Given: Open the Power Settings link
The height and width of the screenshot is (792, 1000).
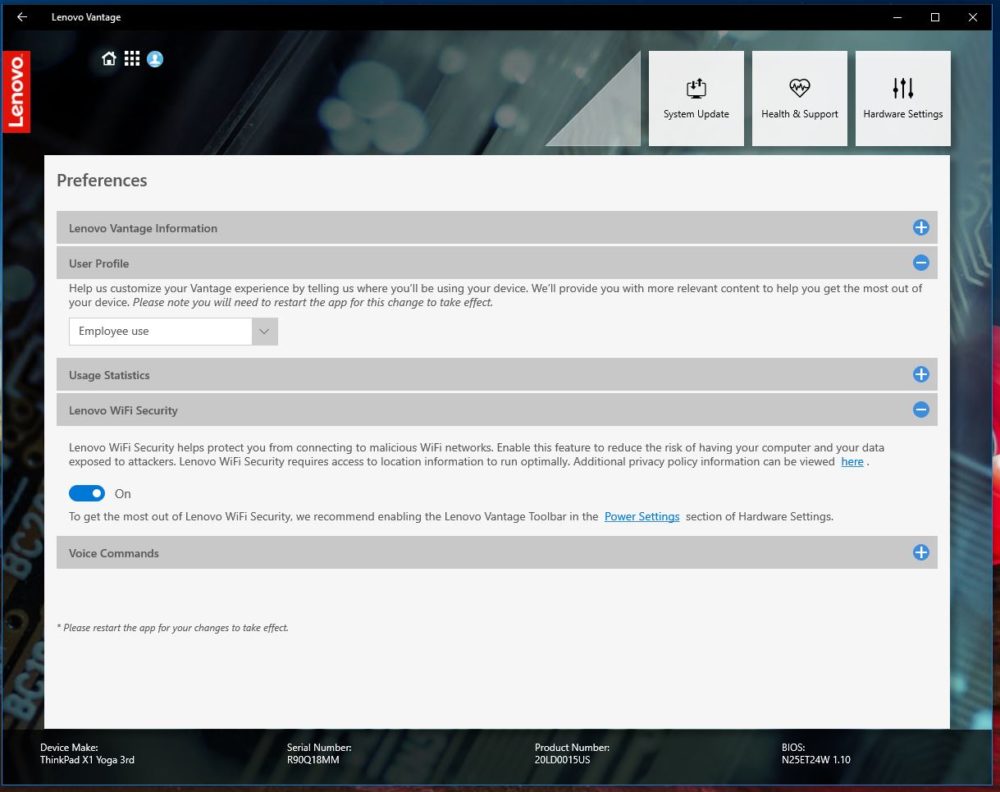Looking at the screenshot, I should 642,517.
